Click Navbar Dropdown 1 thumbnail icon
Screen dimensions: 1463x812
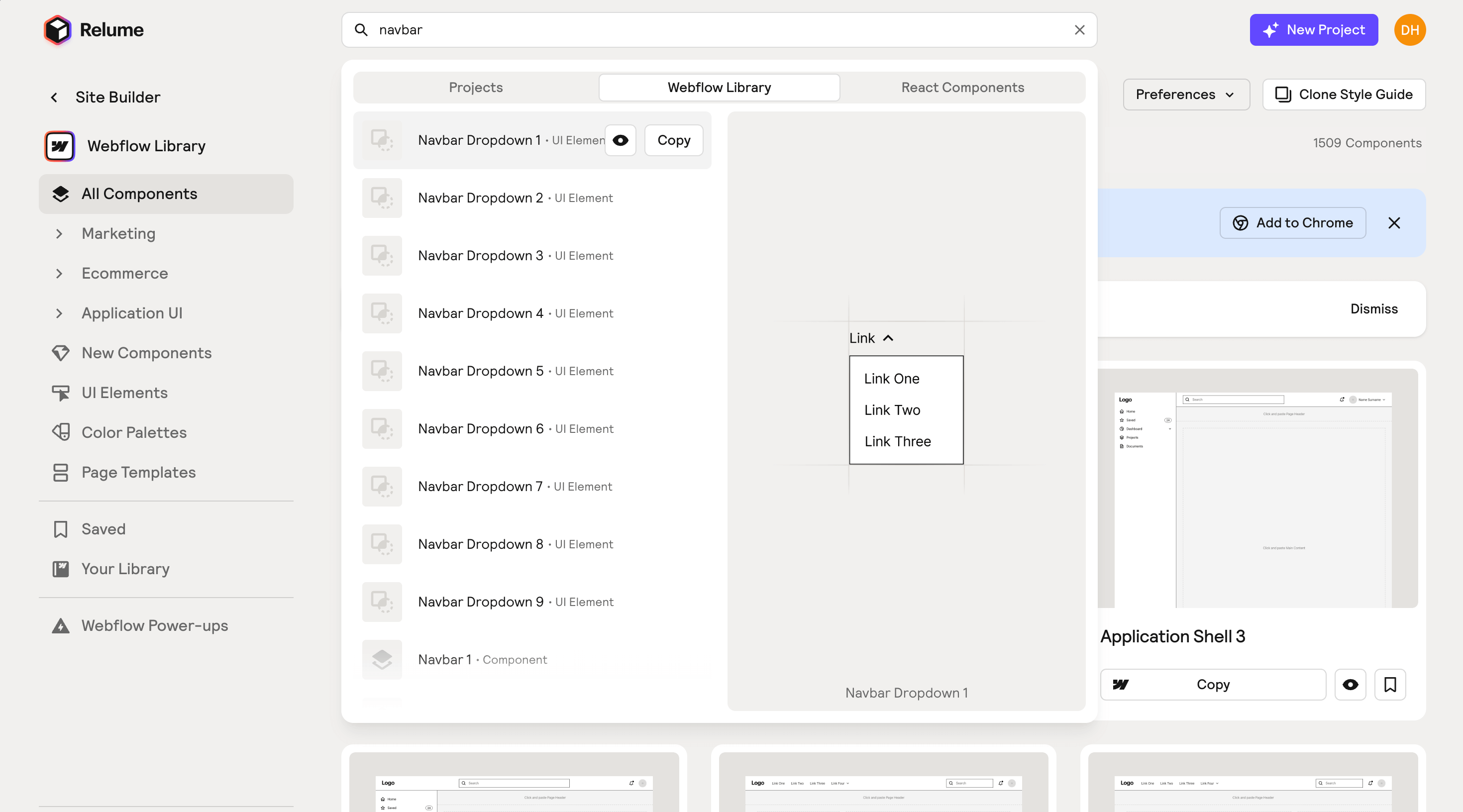click(x=382, y=140)
